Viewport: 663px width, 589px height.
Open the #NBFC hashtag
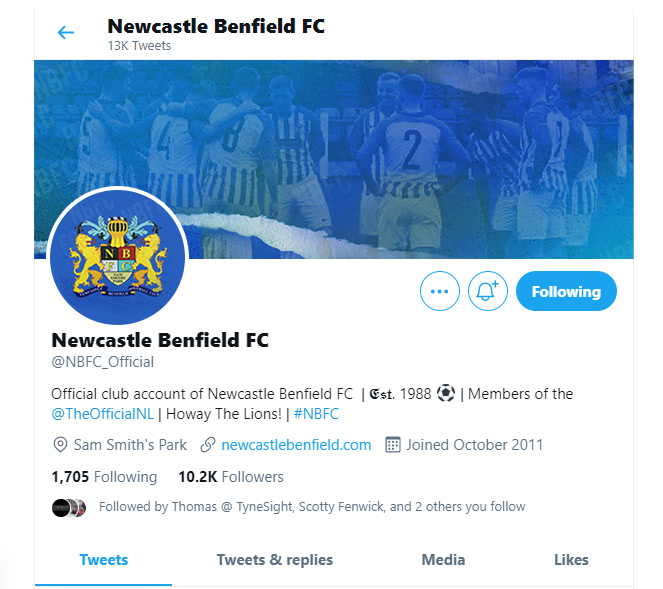tap(316, 414)
